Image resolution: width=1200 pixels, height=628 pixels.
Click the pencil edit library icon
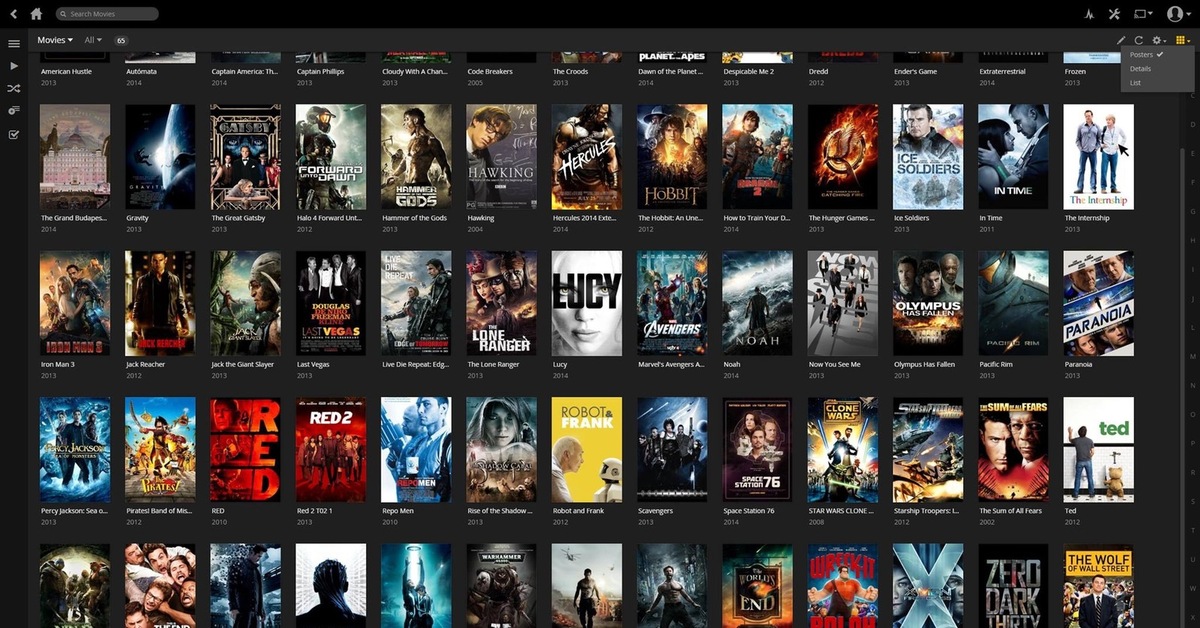point(1121,40)
